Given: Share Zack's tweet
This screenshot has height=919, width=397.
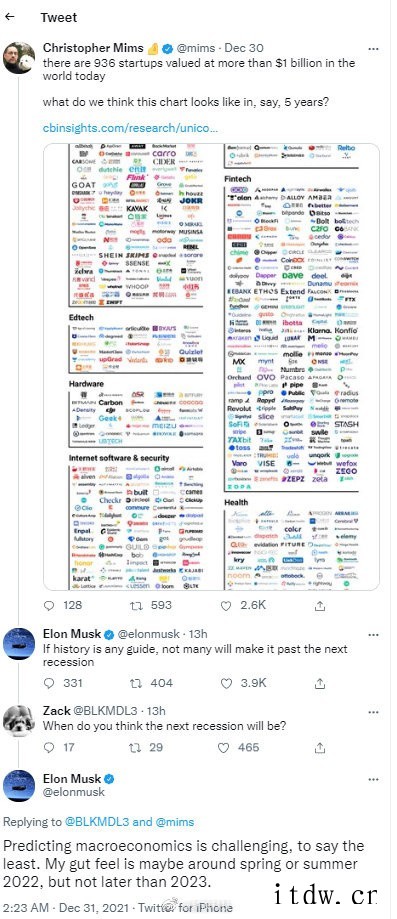Looking at the screenshot, I should [x=320, y=747].
